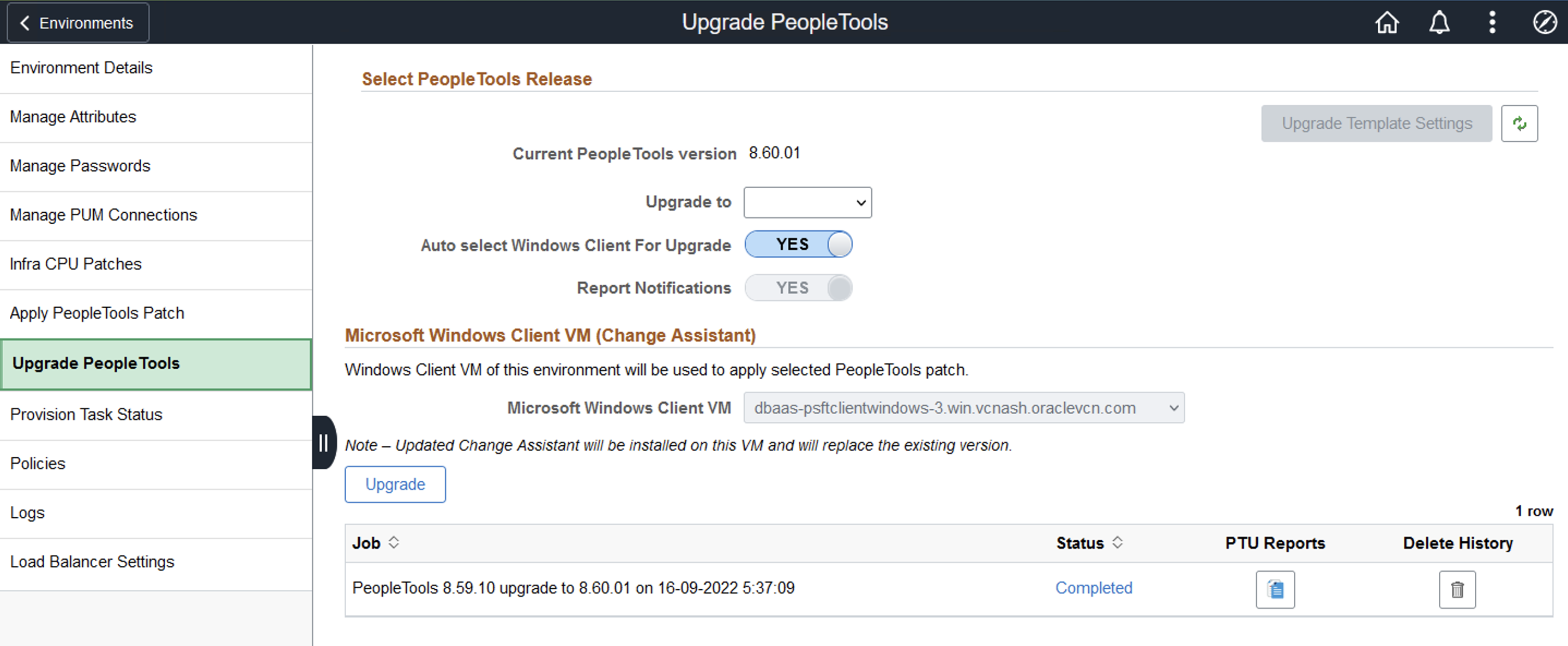Click the compass NavBar icon
1568x646 pixels.
click(x=1544, y=22)
